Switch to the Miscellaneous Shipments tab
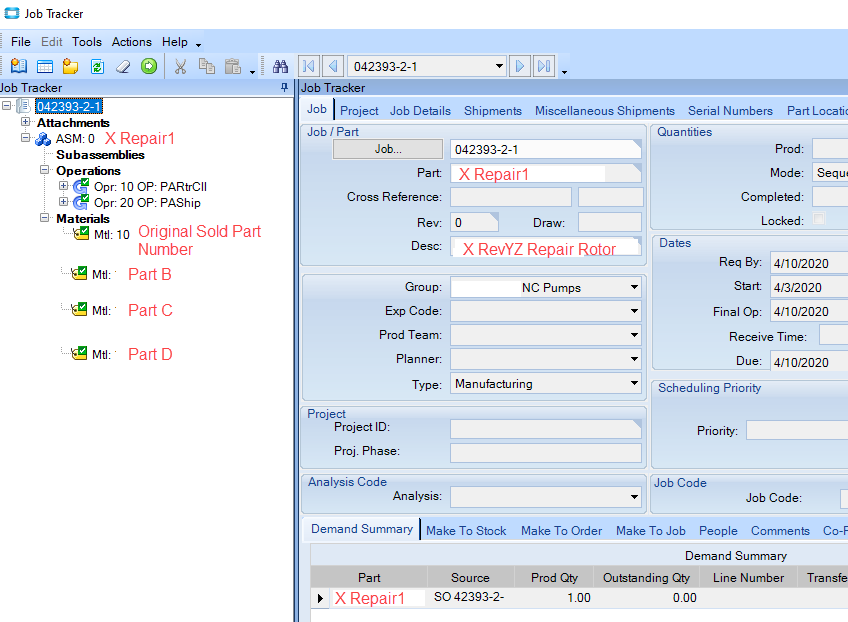 point(605,111)
